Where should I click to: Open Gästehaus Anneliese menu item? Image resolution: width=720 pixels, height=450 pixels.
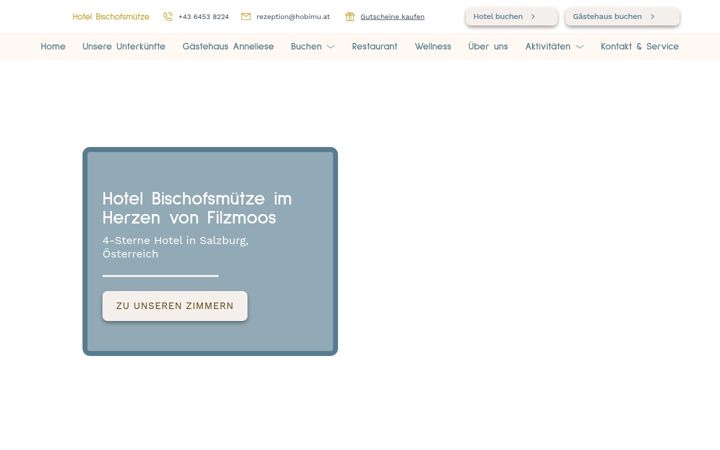point(228,46)
